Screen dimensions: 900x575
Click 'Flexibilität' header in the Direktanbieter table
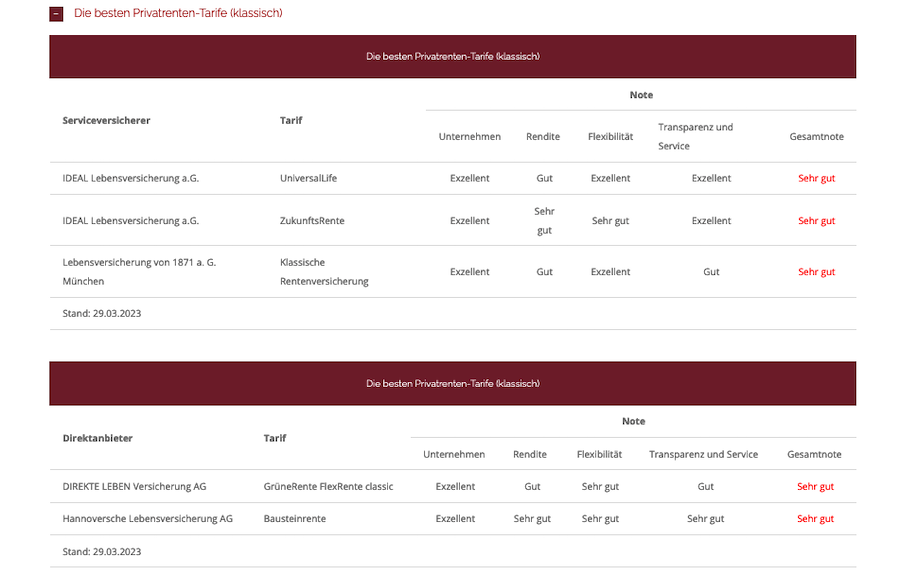[x=599, y=454]
